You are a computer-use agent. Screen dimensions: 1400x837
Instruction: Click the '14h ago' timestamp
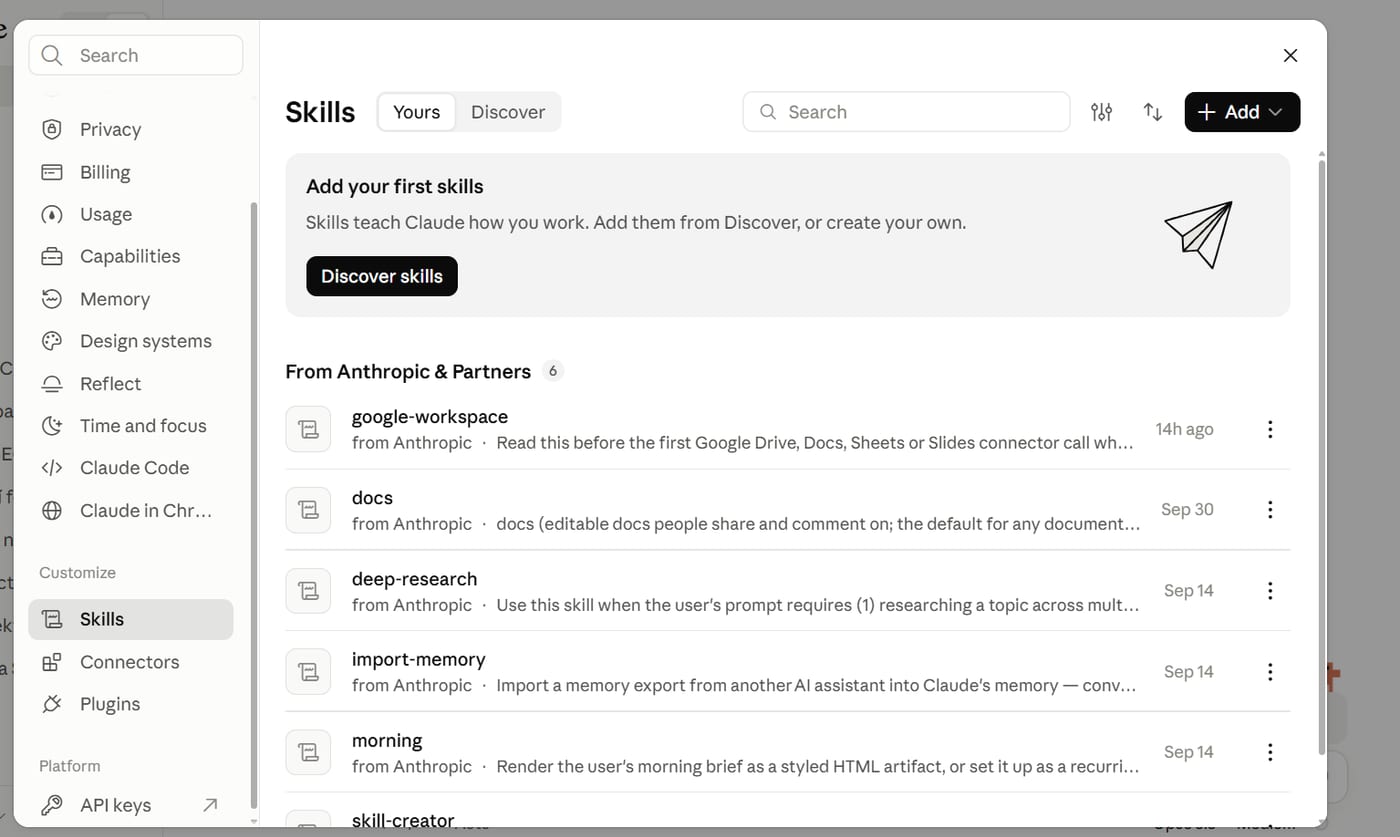pos(1184,429)
